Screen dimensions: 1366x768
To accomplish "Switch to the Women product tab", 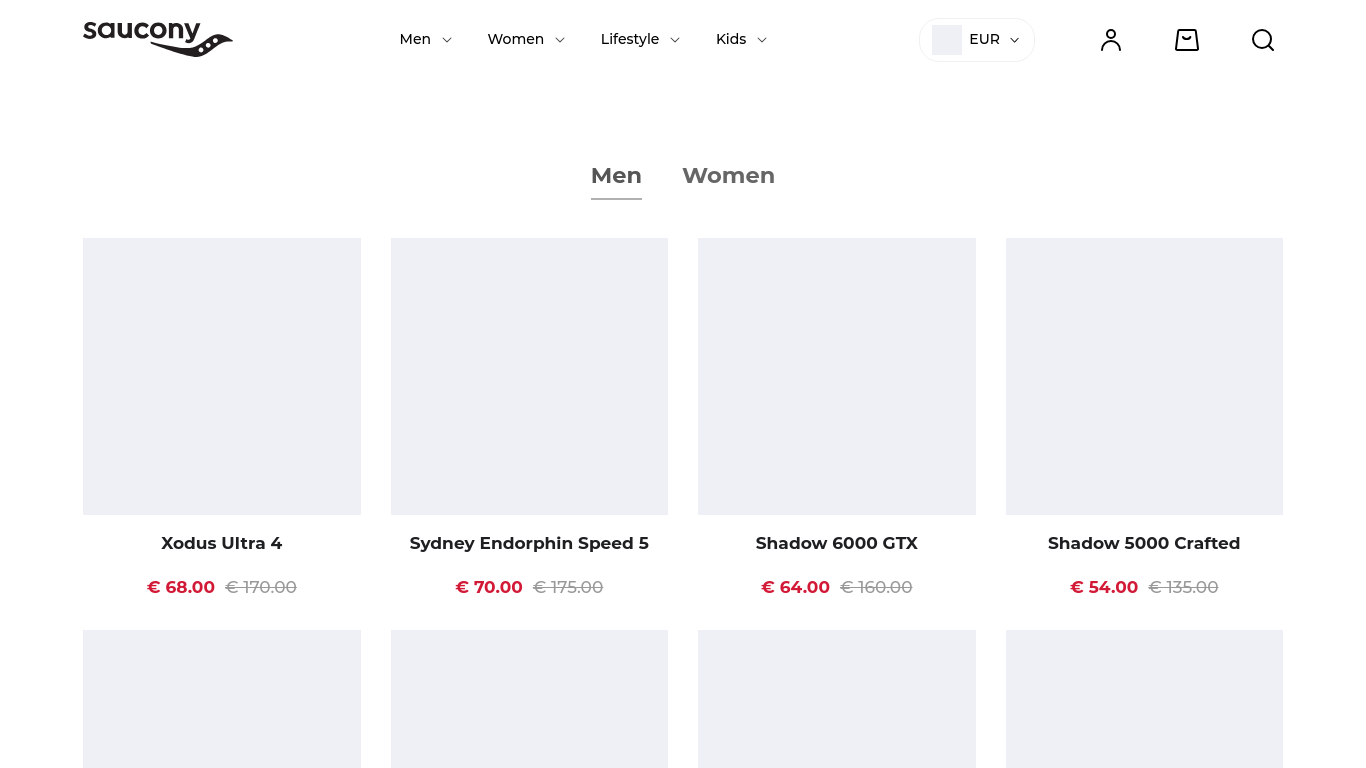I will click(x=728, y=176).
